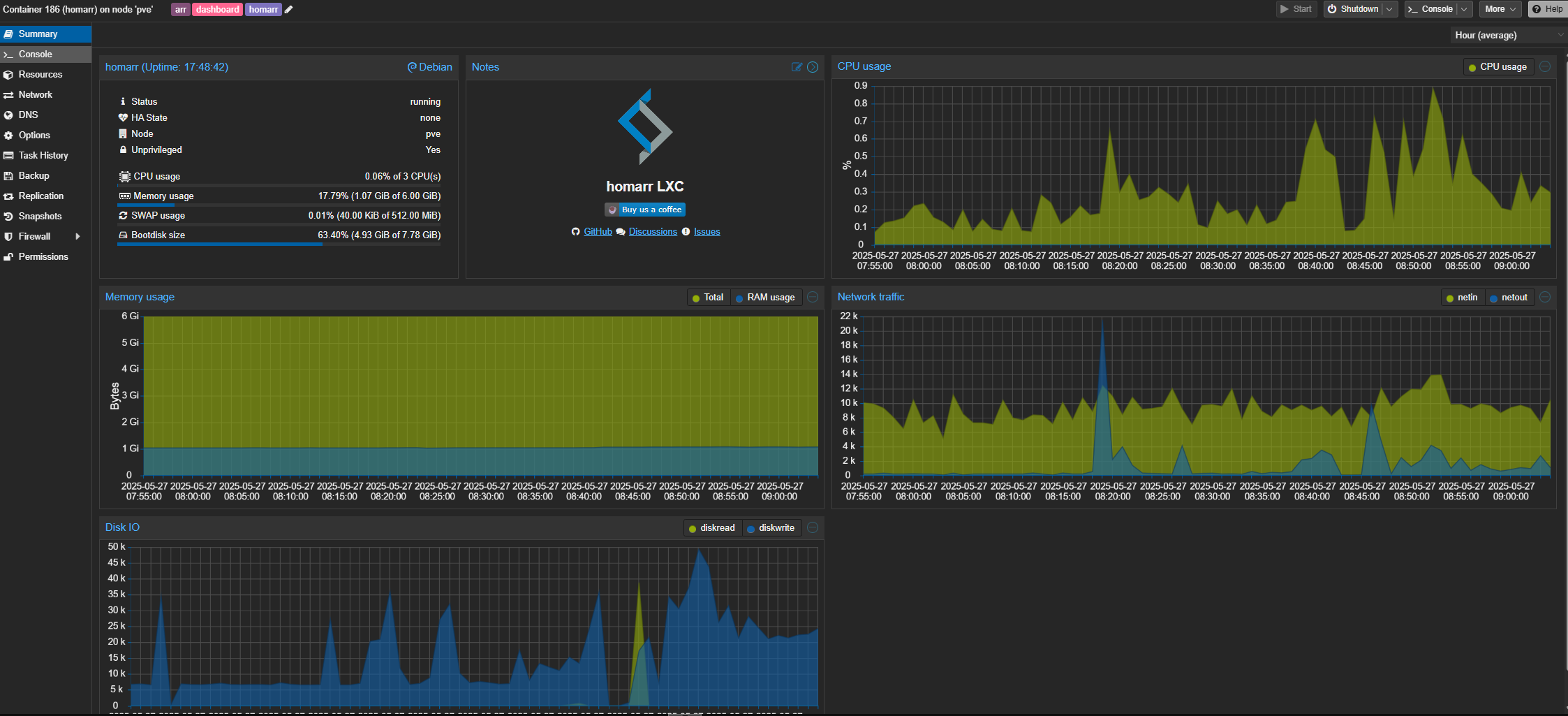Open Backup in the sidebar
This screenshot has width=1568, height=716.
point(45,175)
